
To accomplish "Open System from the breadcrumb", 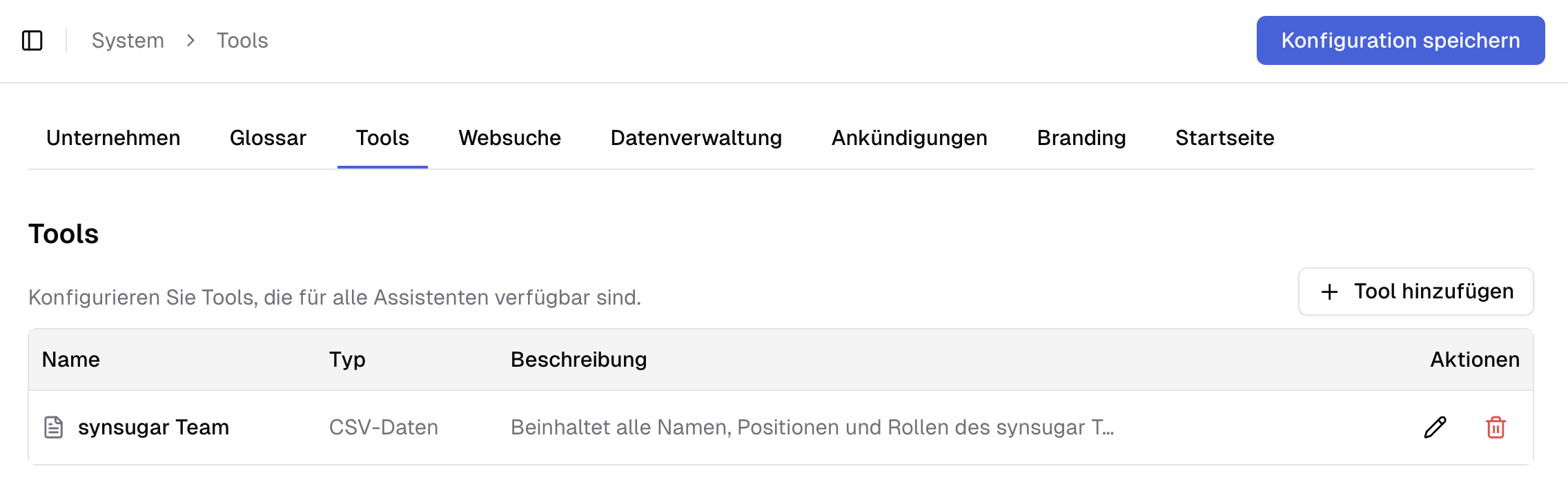I will tap(128, 40).
